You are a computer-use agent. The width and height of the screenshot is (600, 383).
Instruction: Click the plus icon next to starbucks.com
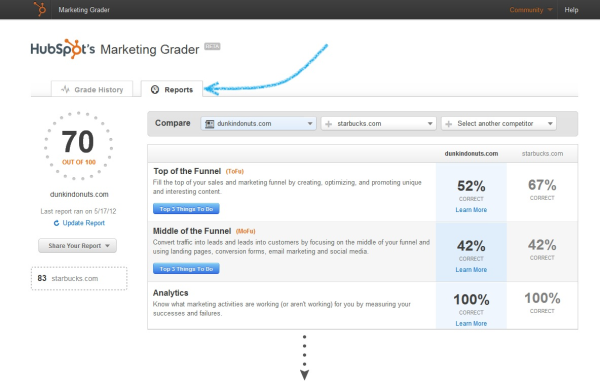pos(328,124)
